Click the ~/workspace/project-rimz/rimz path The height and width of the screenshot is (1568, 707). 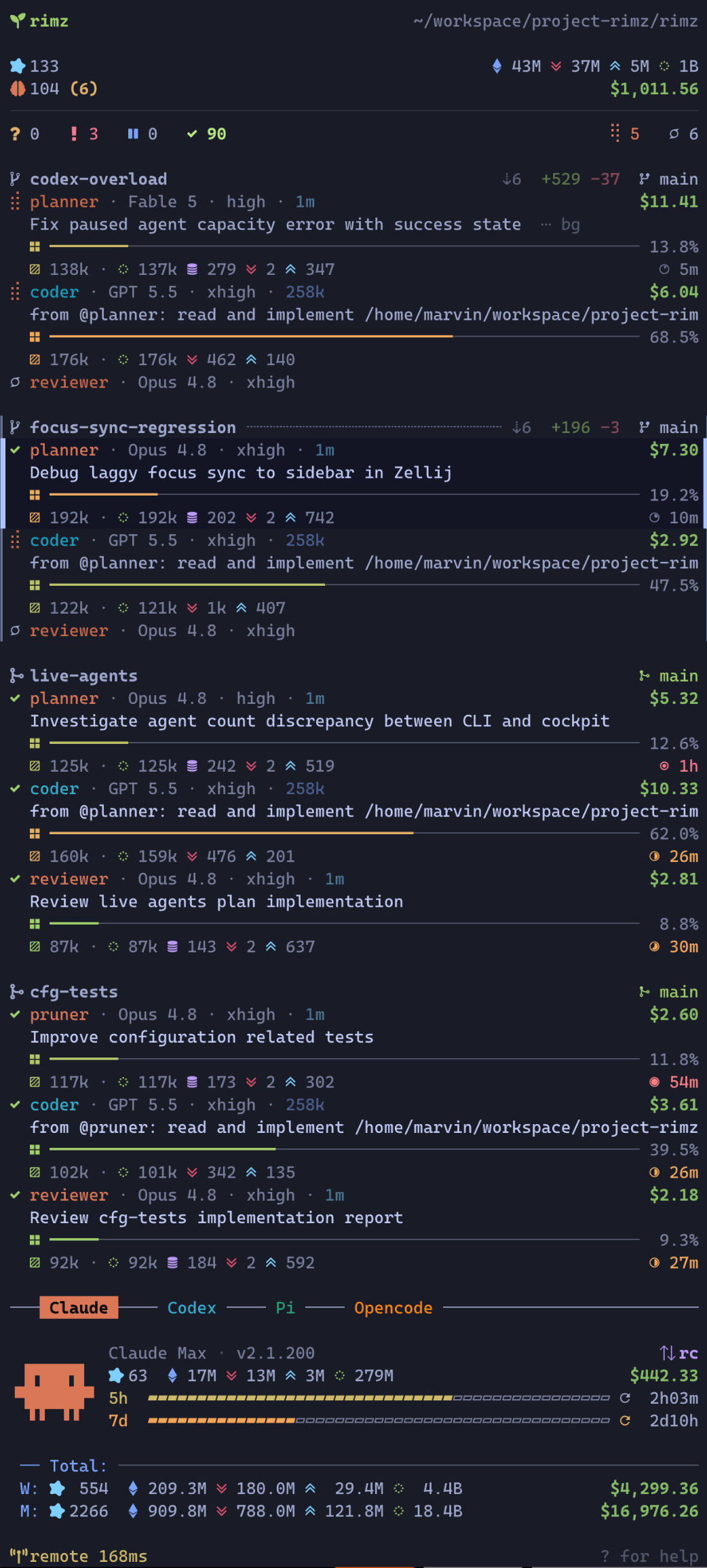(556, 21)
